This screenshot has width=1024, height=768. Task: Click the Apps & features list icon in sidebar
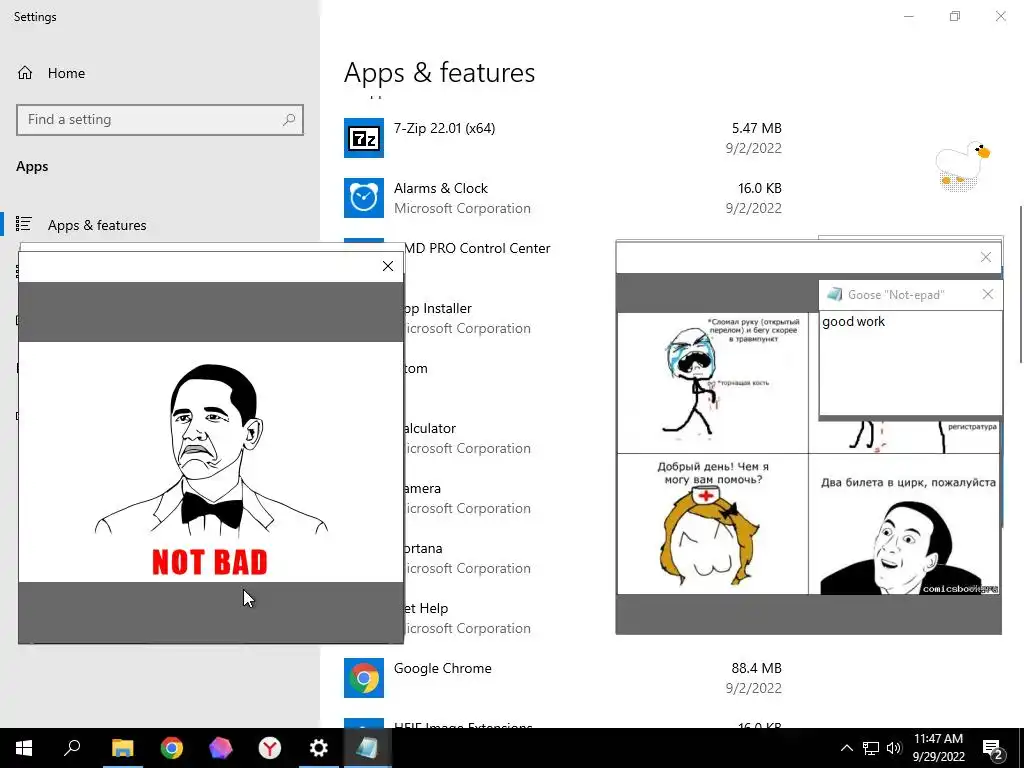point(24,225)
